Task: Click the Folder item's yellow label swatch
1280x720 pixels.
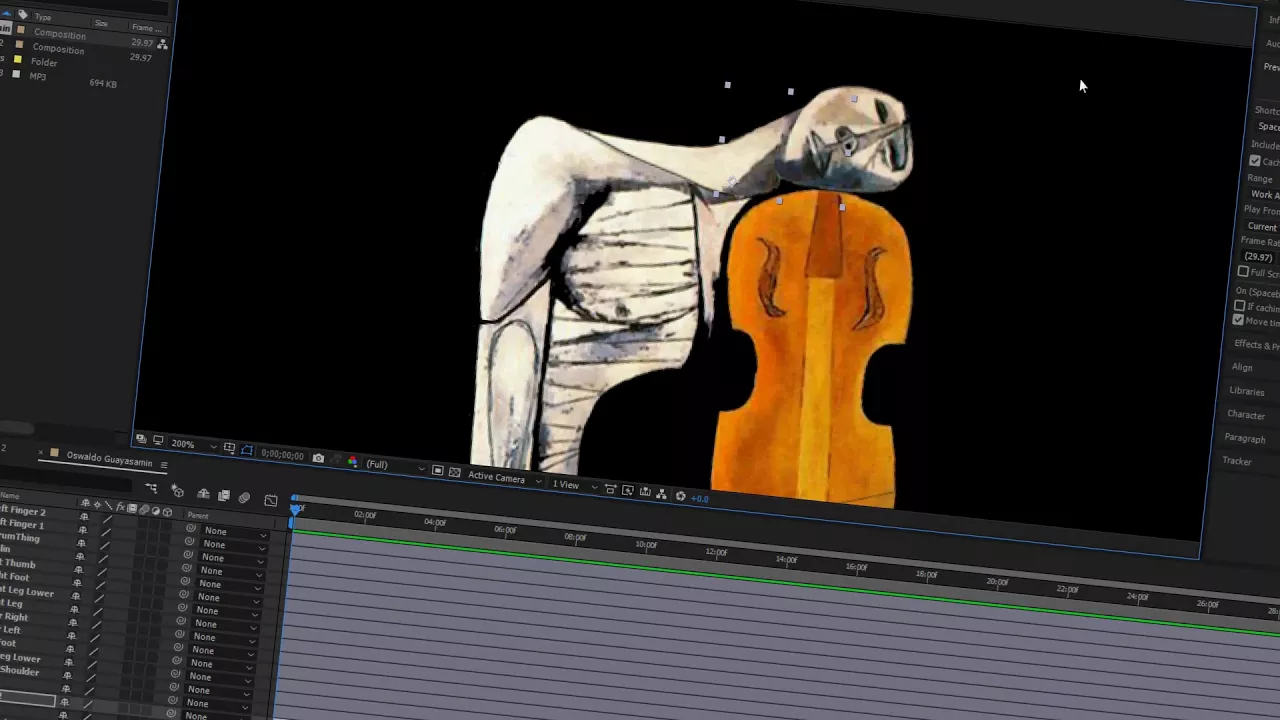Action: pos(17,60)
